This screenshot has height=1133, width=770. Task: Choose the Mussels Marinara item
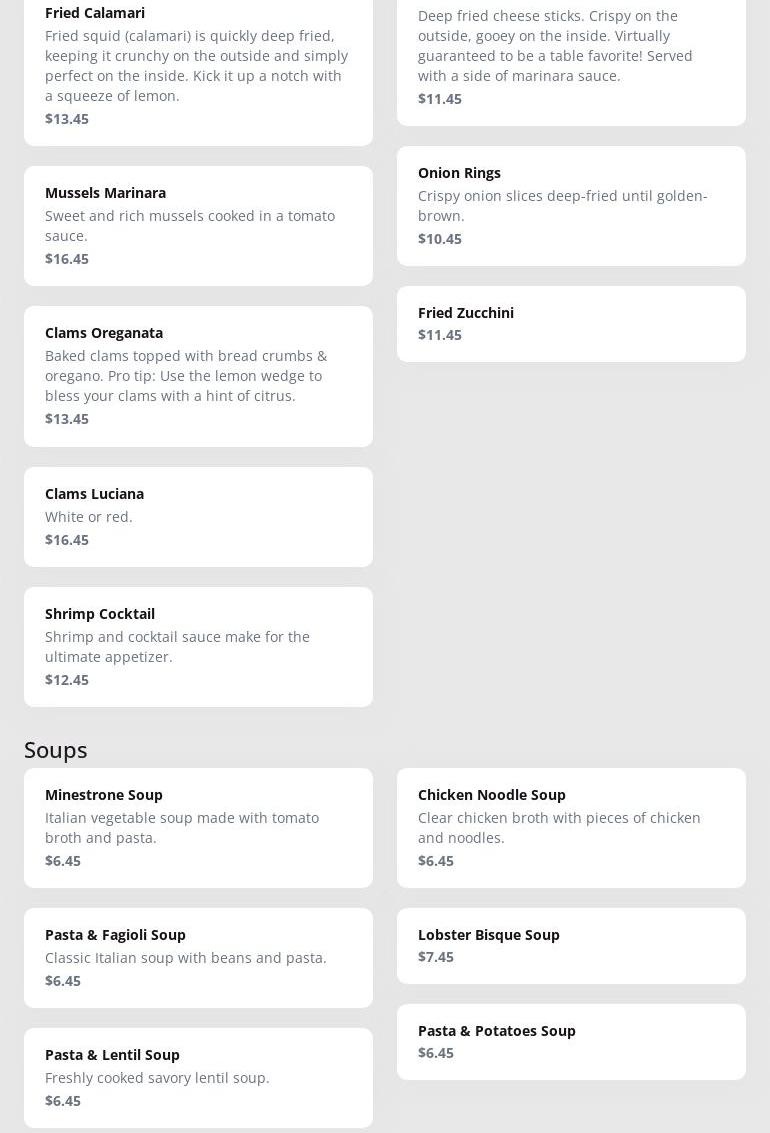click(105, 193)
